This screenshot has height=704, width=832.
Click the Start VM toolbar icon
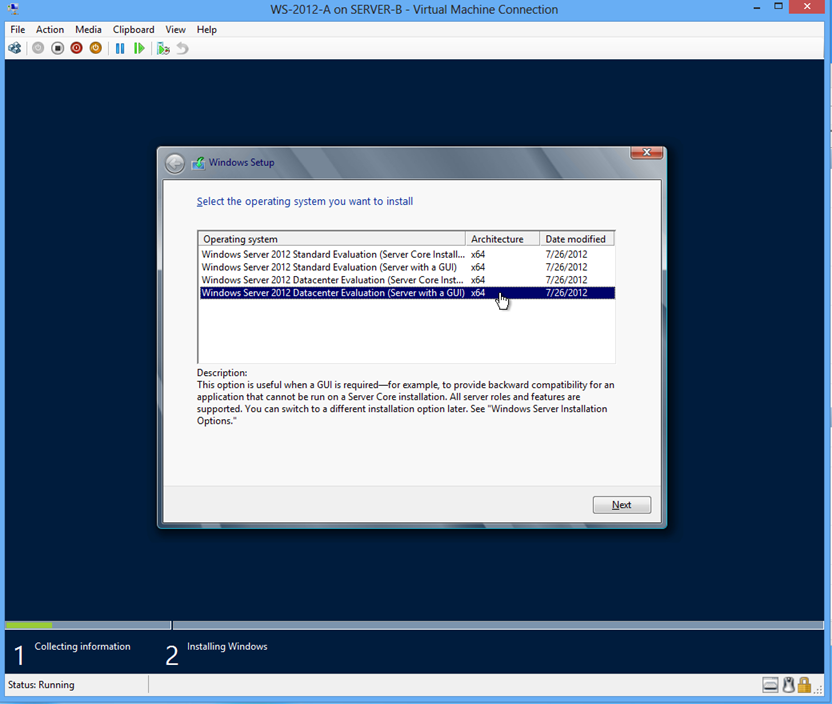pos(38,48)
